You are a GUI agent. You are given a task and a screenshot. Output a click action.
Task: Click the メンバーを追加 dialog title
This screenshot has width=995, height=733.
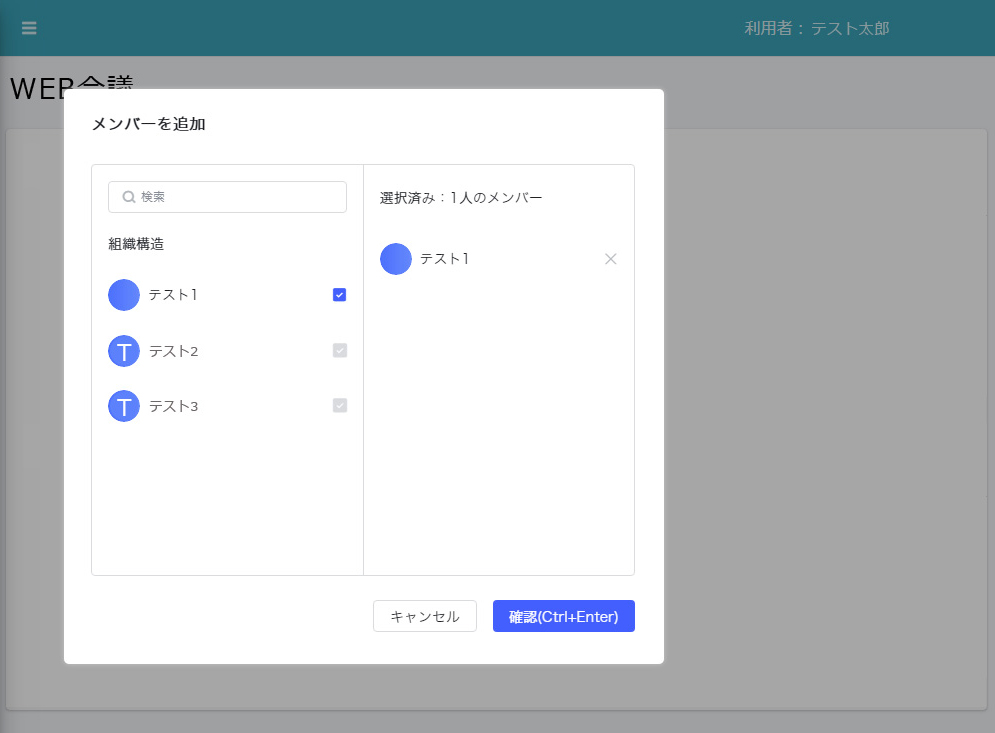click(x=148, y=124)
